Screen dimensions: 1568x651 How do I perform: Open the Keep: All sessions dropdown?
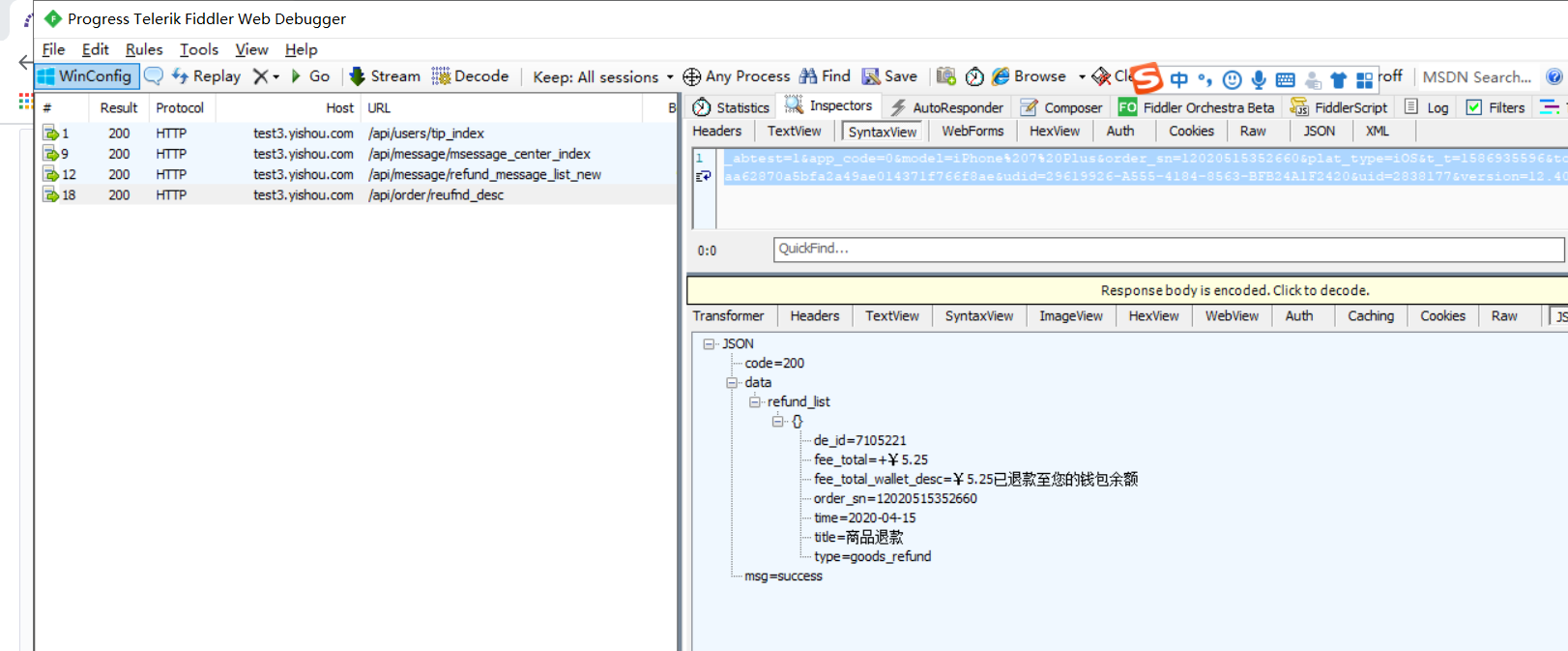click(603, 76)
